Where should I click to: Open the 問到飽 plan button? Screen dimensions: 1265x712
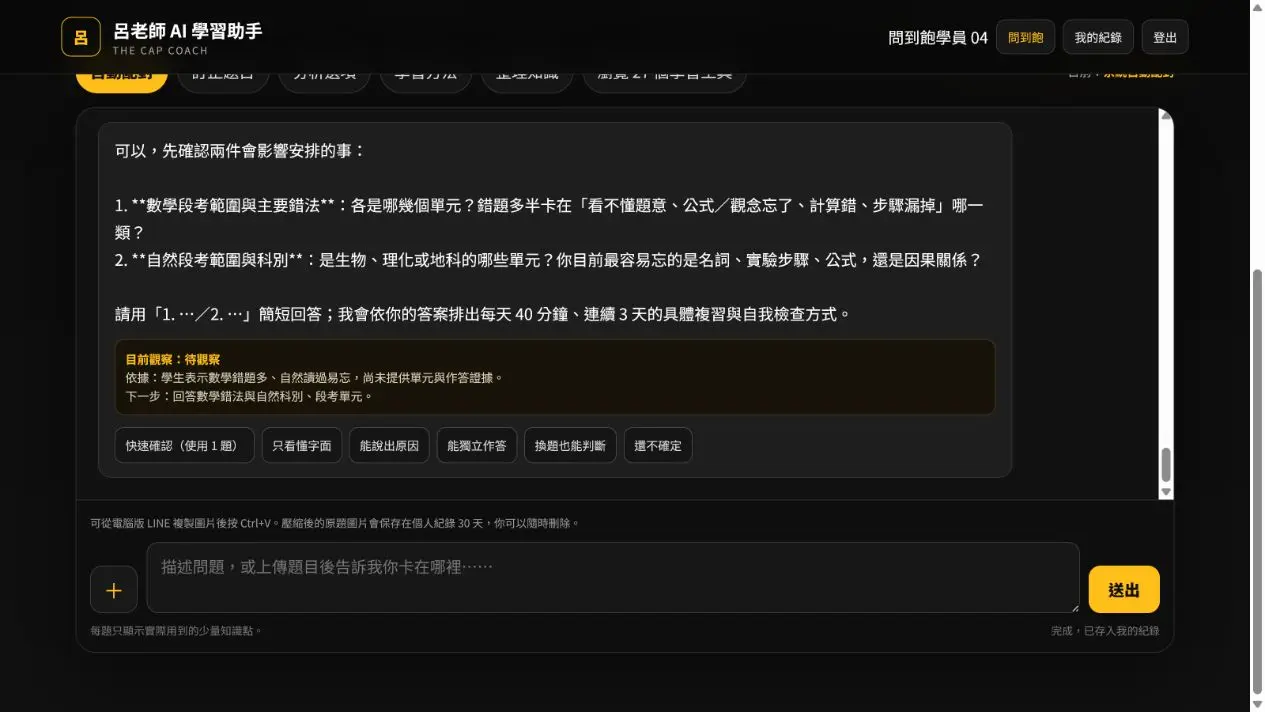[1025, 37]
